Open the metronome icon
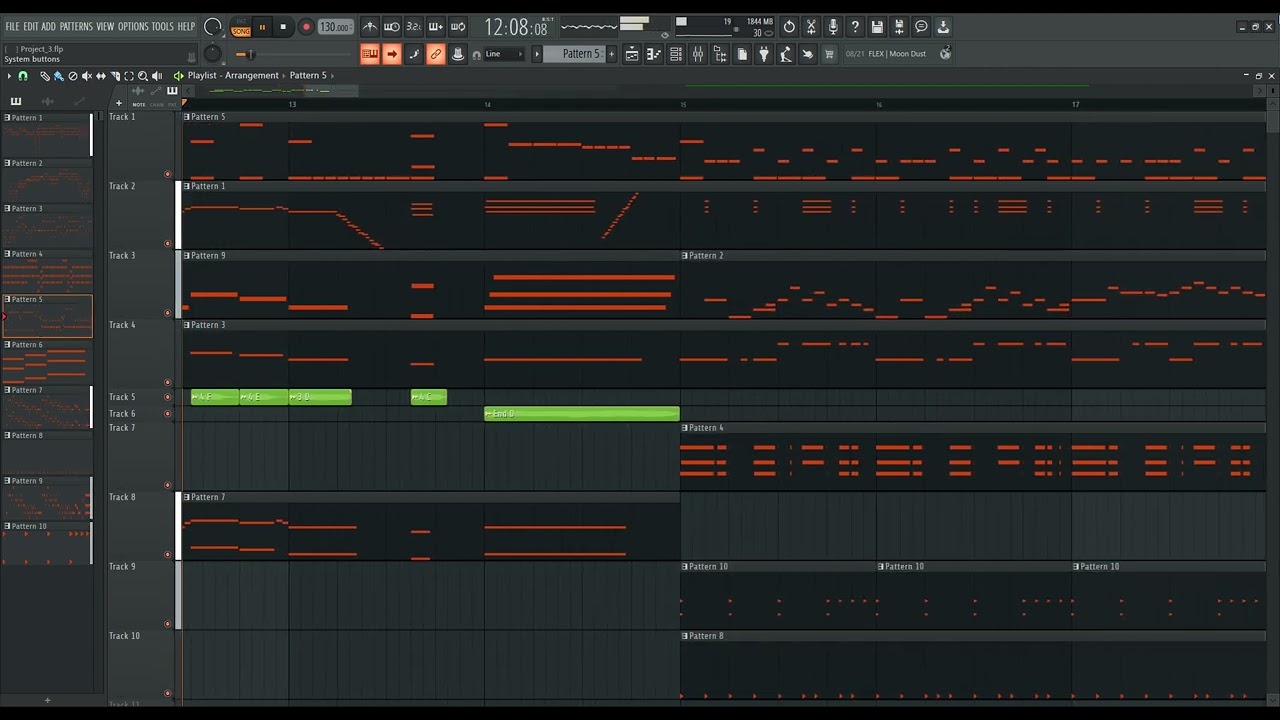 click(370, 27)
